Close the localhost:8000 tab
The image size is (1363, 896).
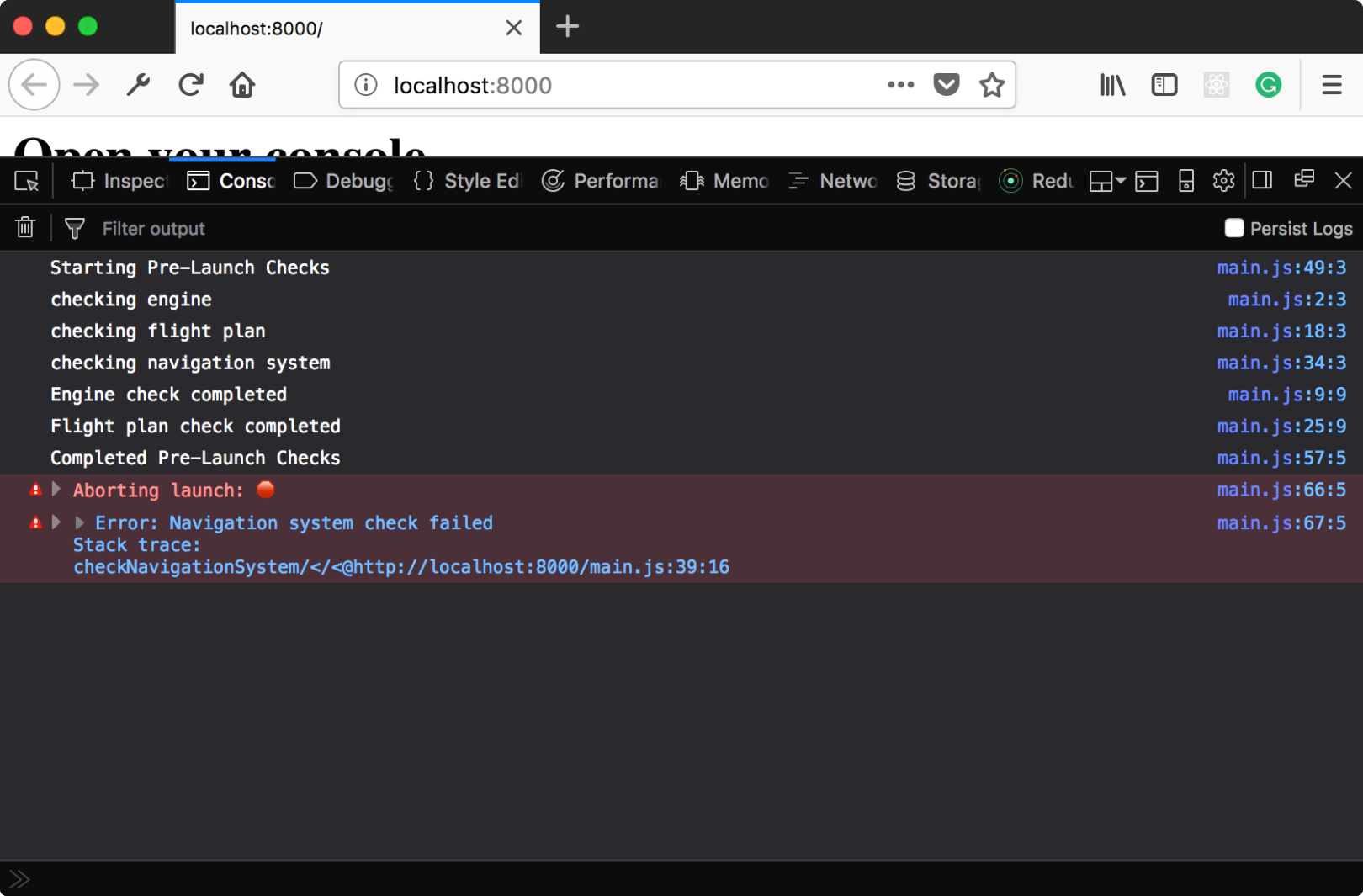[514, 28]
